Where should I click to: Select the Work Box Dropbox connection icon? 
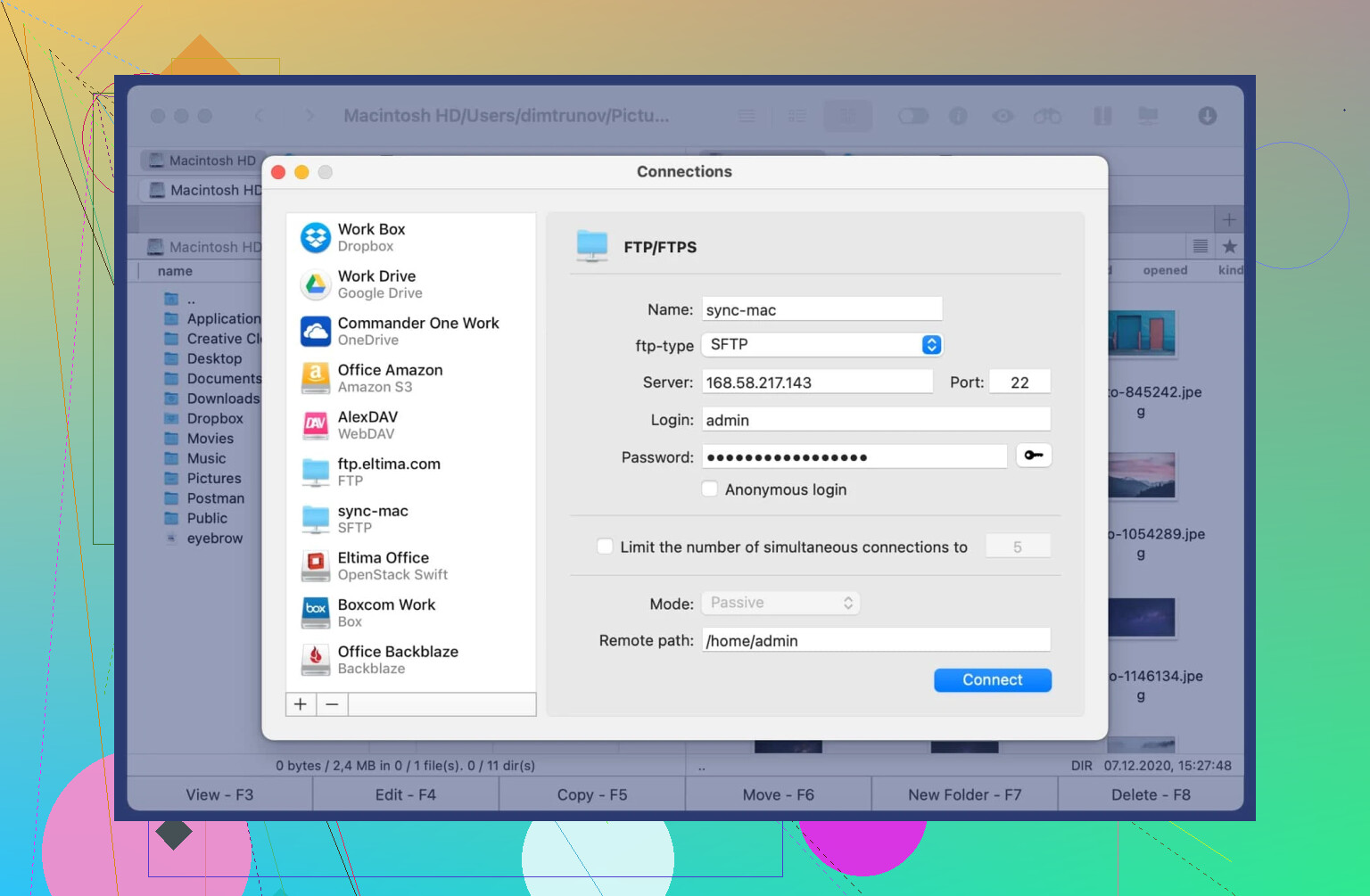click(x=316, y=238)
